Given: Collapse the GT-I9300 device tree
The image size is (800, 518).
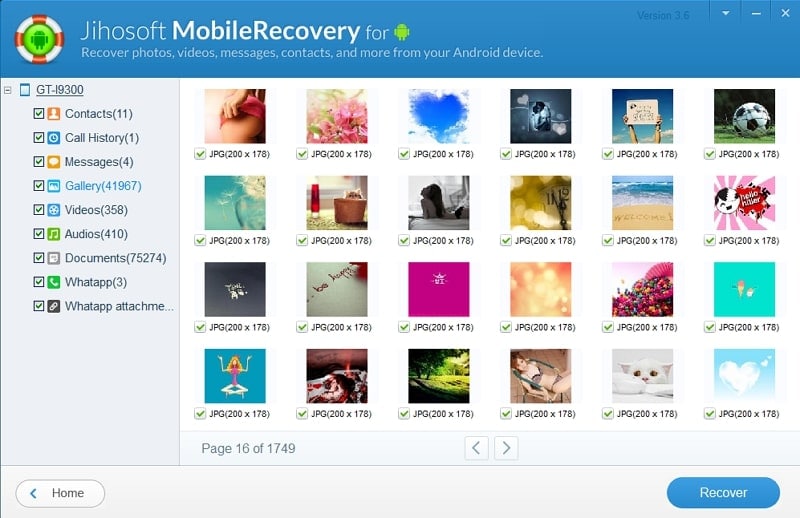Looking at the screenshot, I should pyautogui.click(x=8, y=90).
